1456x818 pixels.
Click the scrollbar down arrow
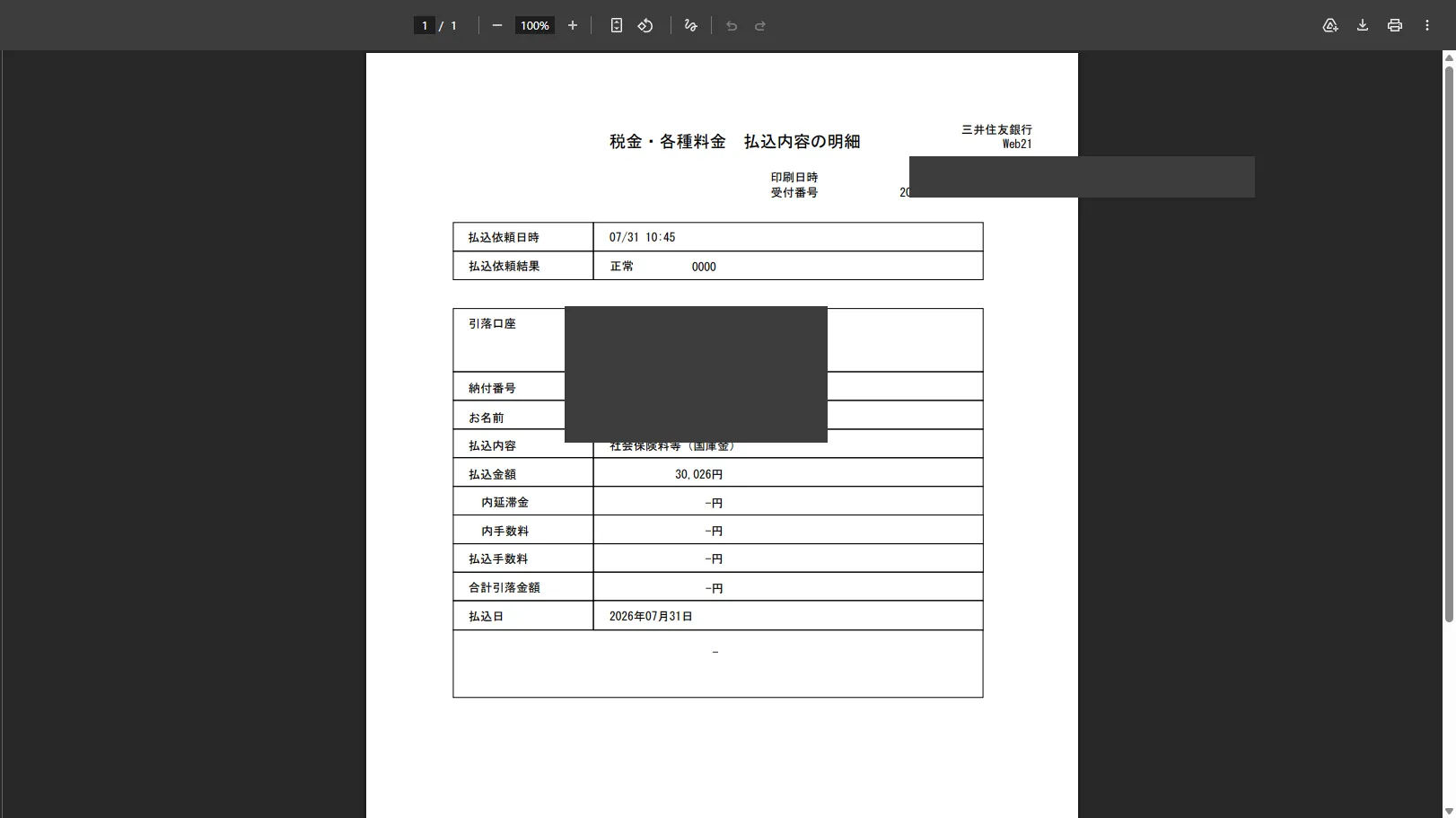(x=1449, y=812)
